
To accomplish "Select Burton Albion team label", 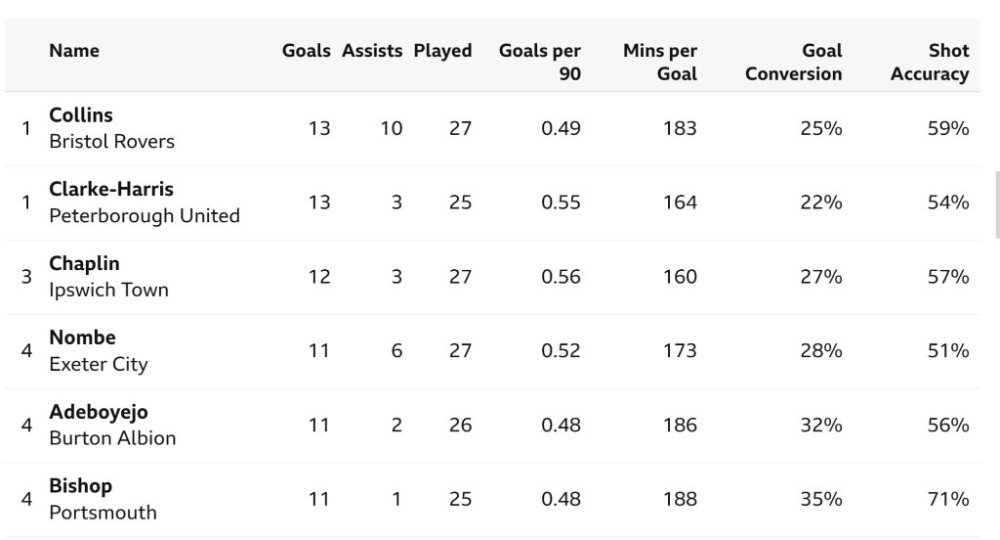I will click(112, 438).
